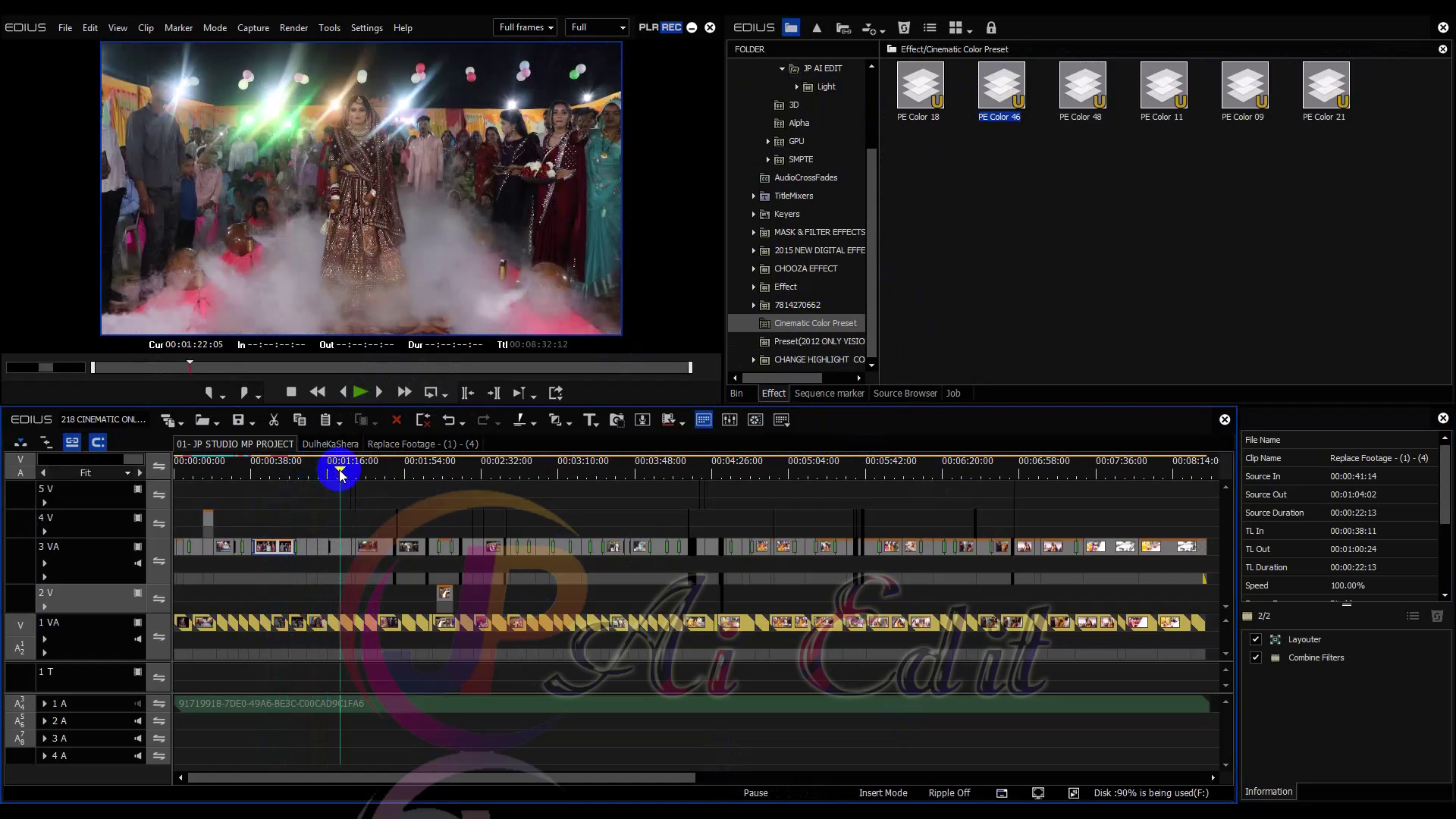1456x819 pixels.
Task: Click the Undo icon
Action: 450,419
